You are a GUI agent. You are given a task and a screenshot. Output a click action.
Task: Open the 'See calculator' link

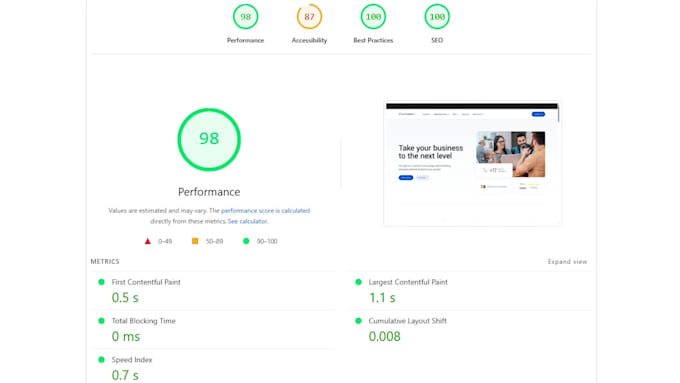click(247, 221)
